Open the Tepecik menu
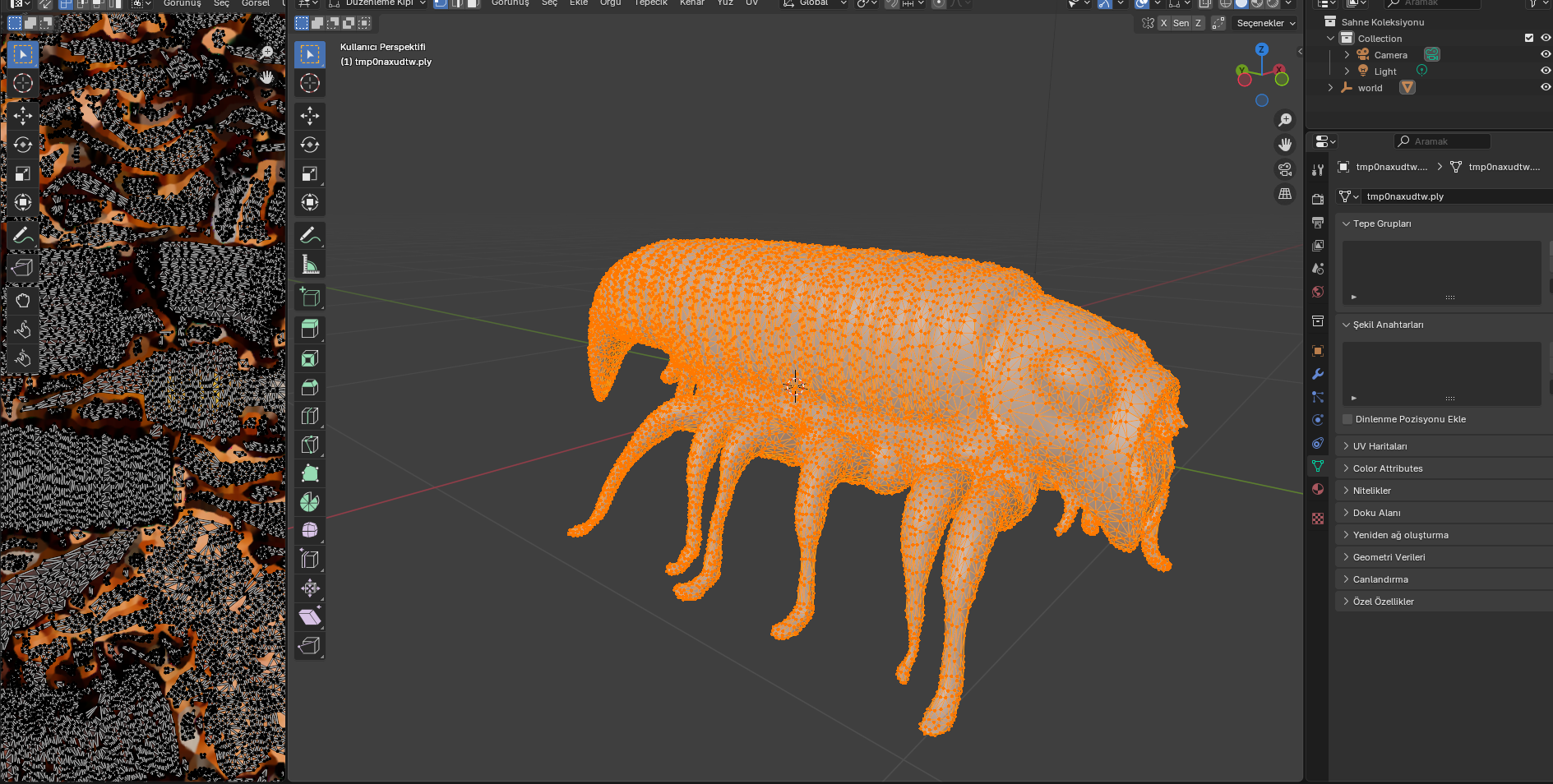 click(650, 3)
